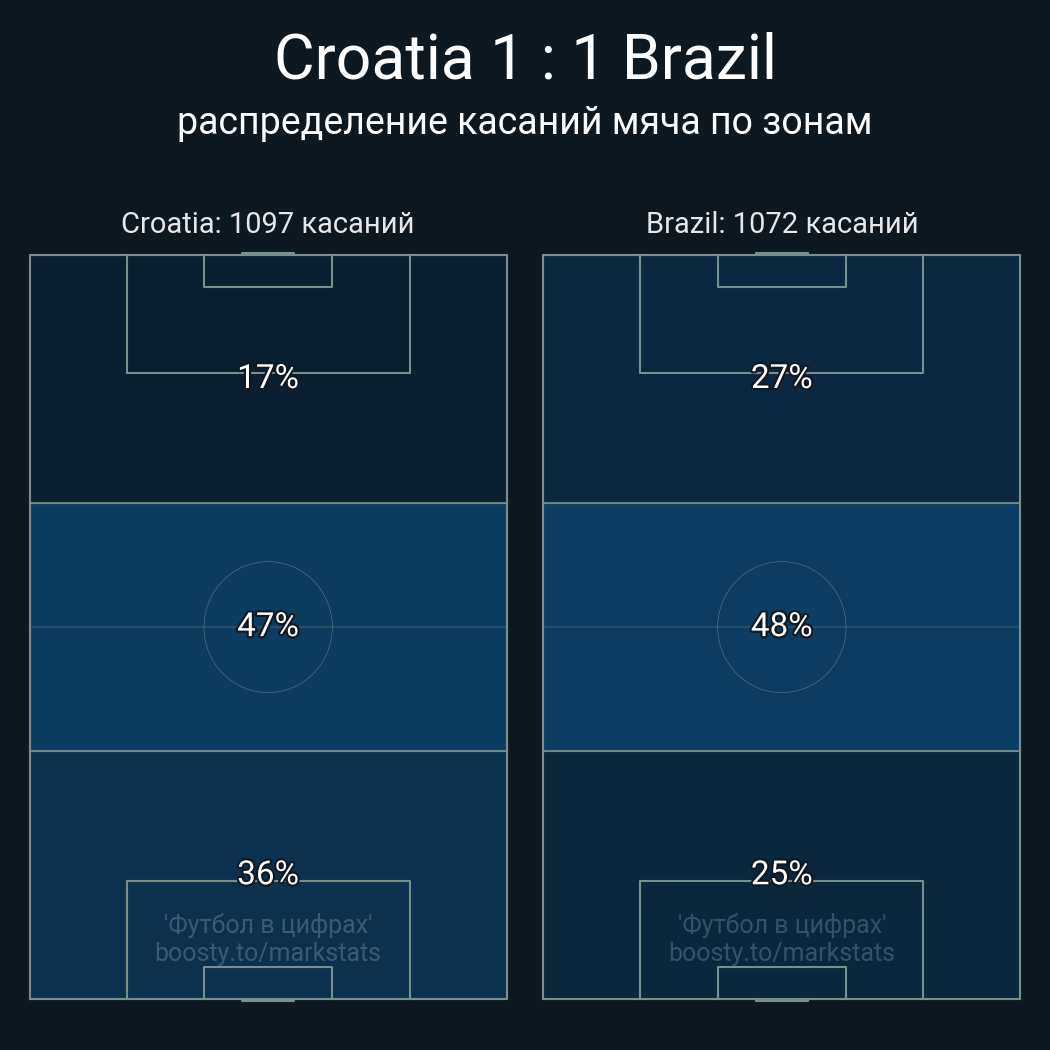Click the 17% label on Croatia's pitch
This screenshot has width=1050, height=1050.
[268, 377]
